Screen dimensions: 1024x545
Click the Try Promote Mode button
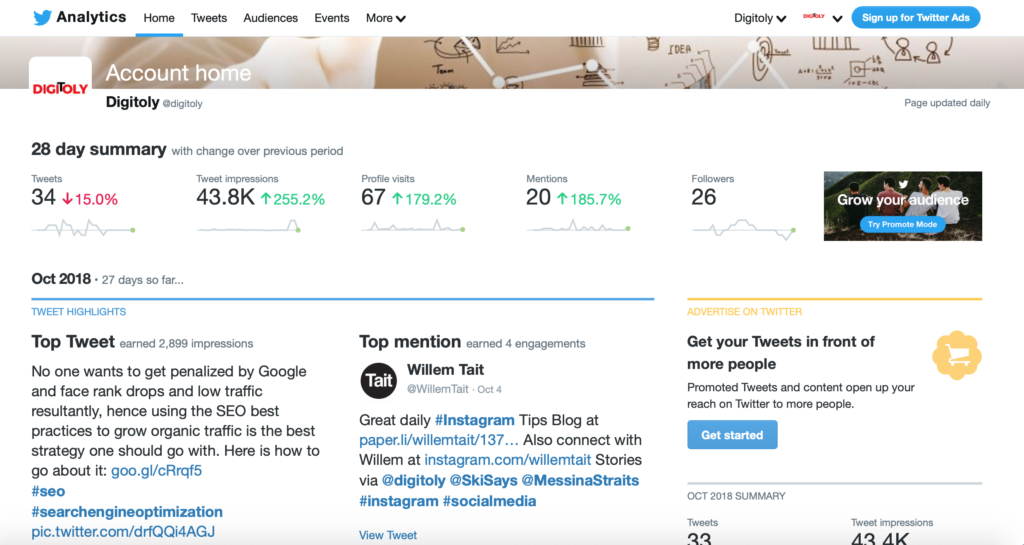[x=902, y=225]
